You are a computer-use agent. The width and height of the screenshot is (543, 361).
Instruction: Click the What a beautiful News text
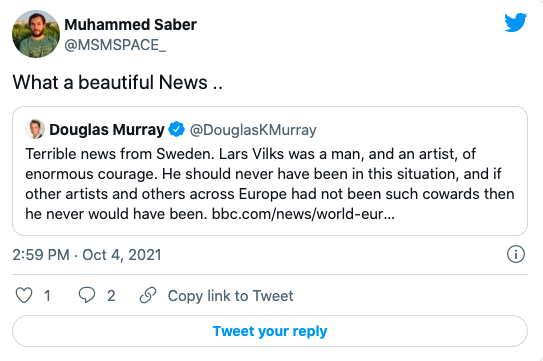pyautogui.click(x=117, y=82)
